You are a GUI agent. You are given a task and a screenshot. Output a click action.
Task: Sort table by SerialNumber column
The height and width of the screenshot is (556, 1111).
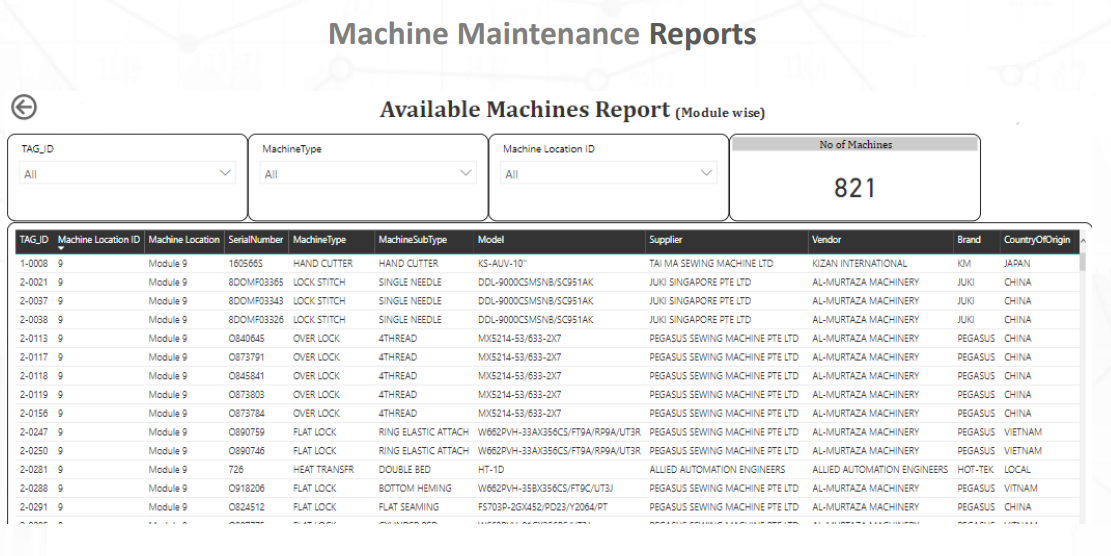255,240
